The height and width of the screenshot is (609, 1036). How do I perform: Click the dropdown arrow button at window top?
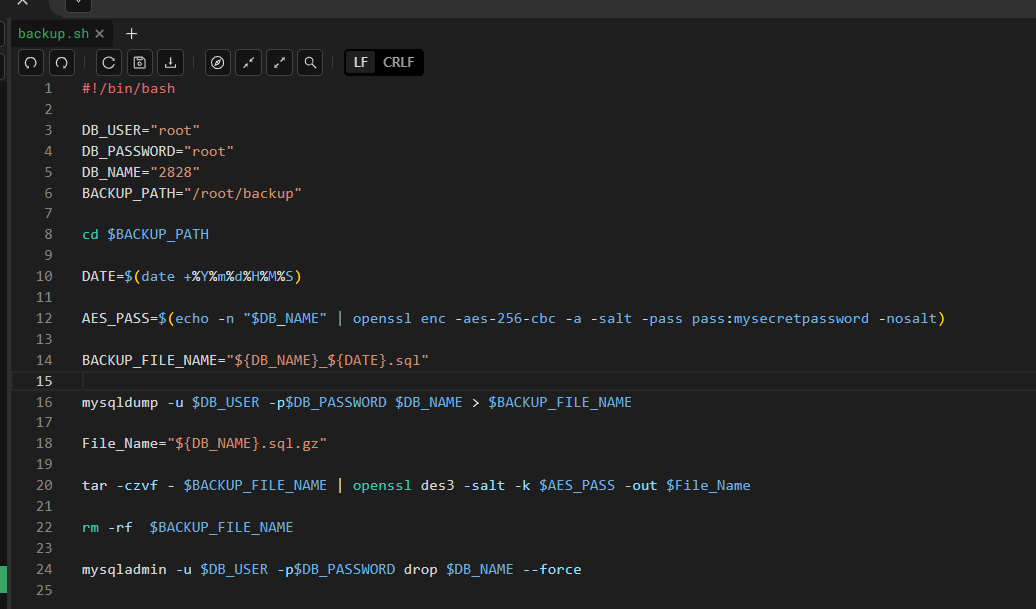[78, 4]
